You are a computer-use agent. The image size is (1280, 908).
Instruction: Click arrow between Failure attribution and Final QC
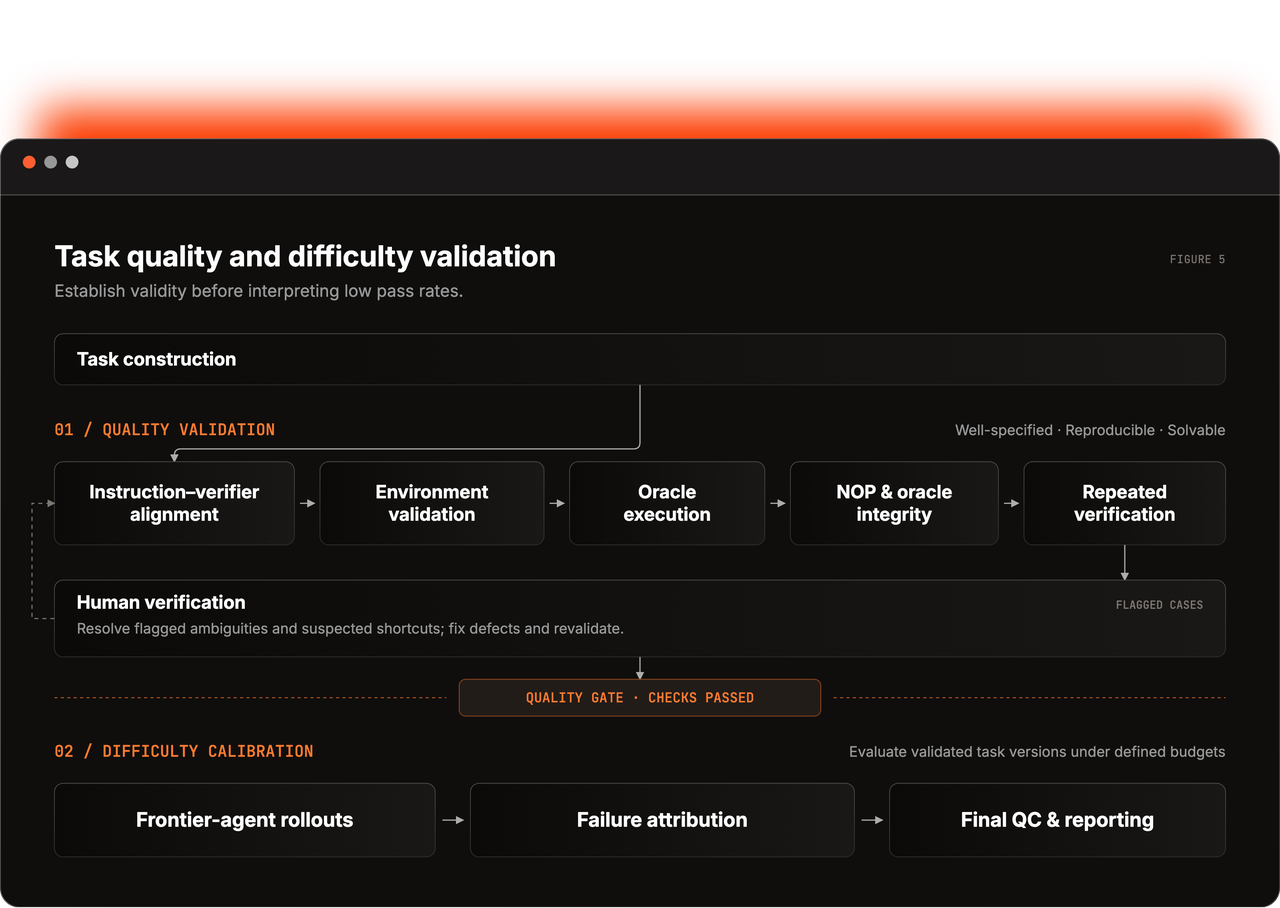click(x=872, y=820)
